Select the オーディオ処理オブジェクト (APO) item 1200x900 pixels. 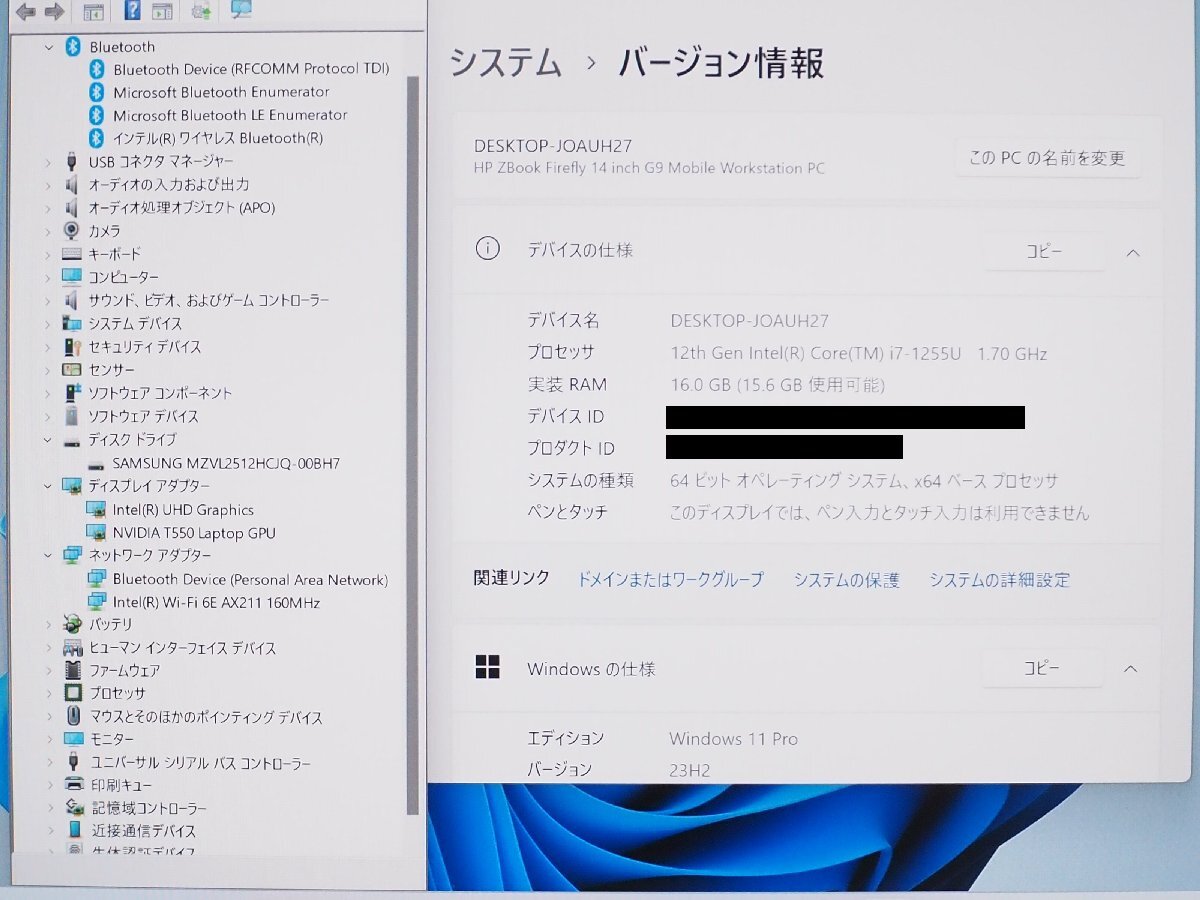181,208
